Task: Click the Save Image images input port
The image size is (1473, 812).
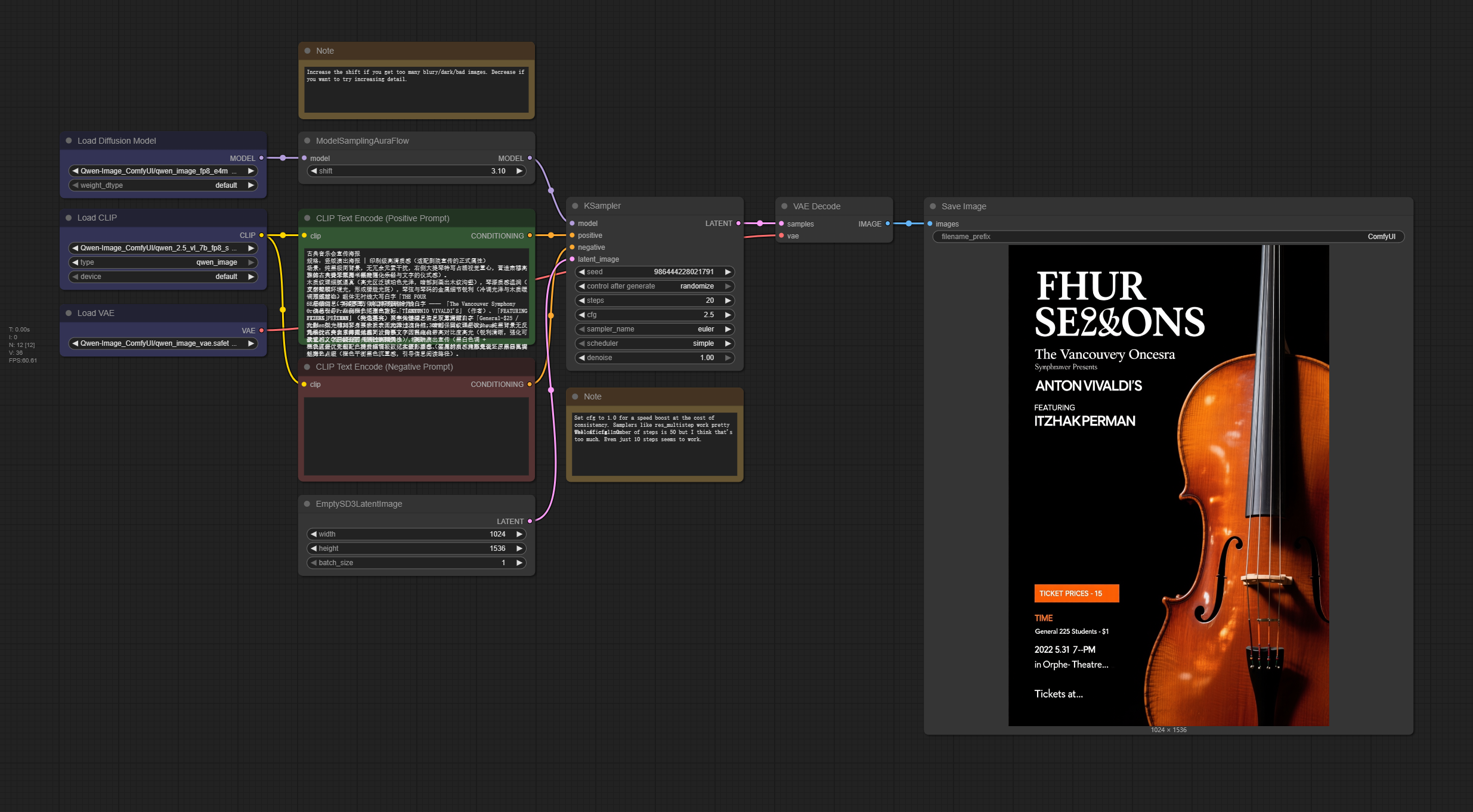Action: point(930,224)
